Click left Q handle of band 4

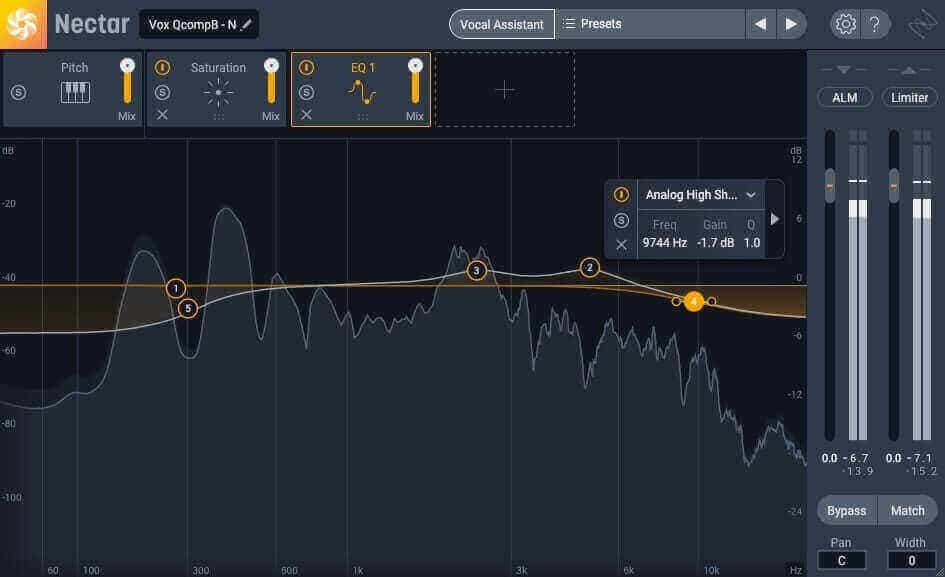coord(676,301)
